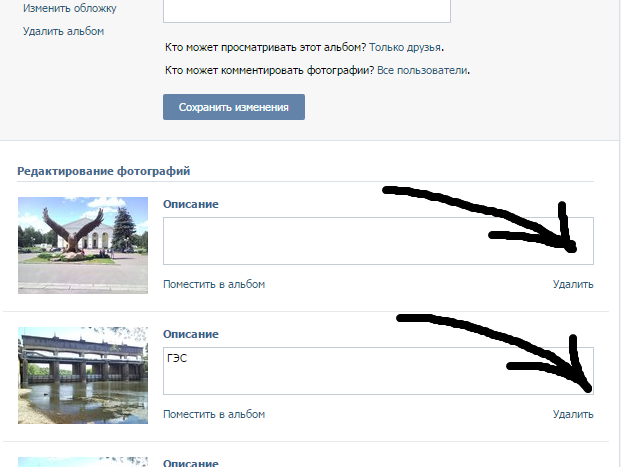The width and height of the screenshot is (641, 467).
Task: Click the Кто может просматривать этот альбом text
Action: (x=265, y=47)
